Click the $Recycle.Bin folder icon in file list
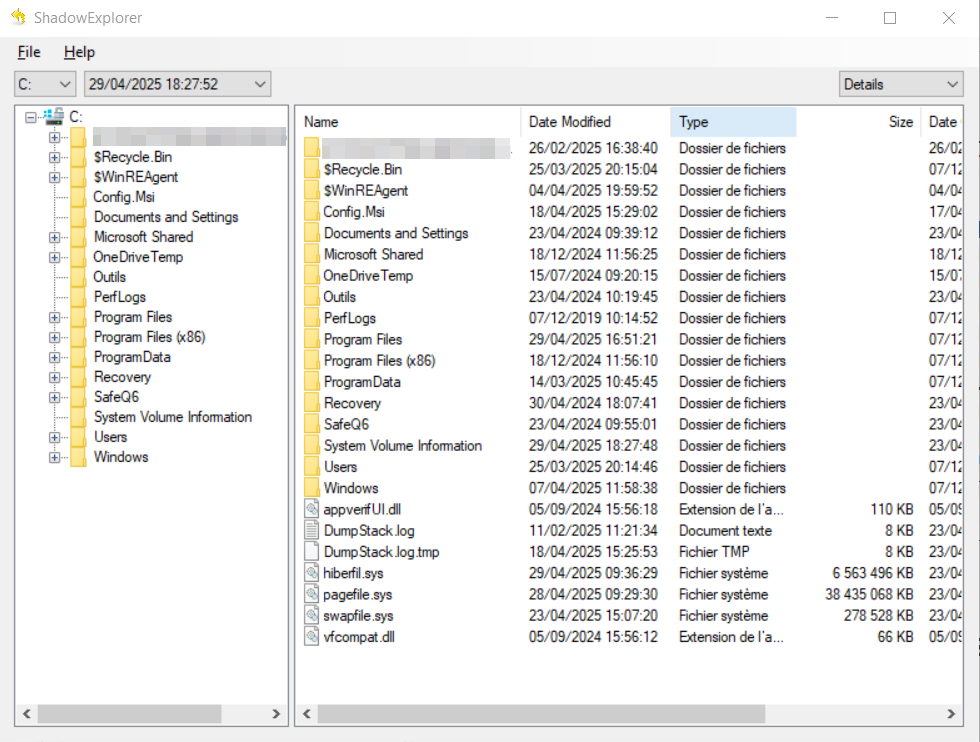Image resolution: width=980 pixels, height=742 pixels. tap(311, 169)
